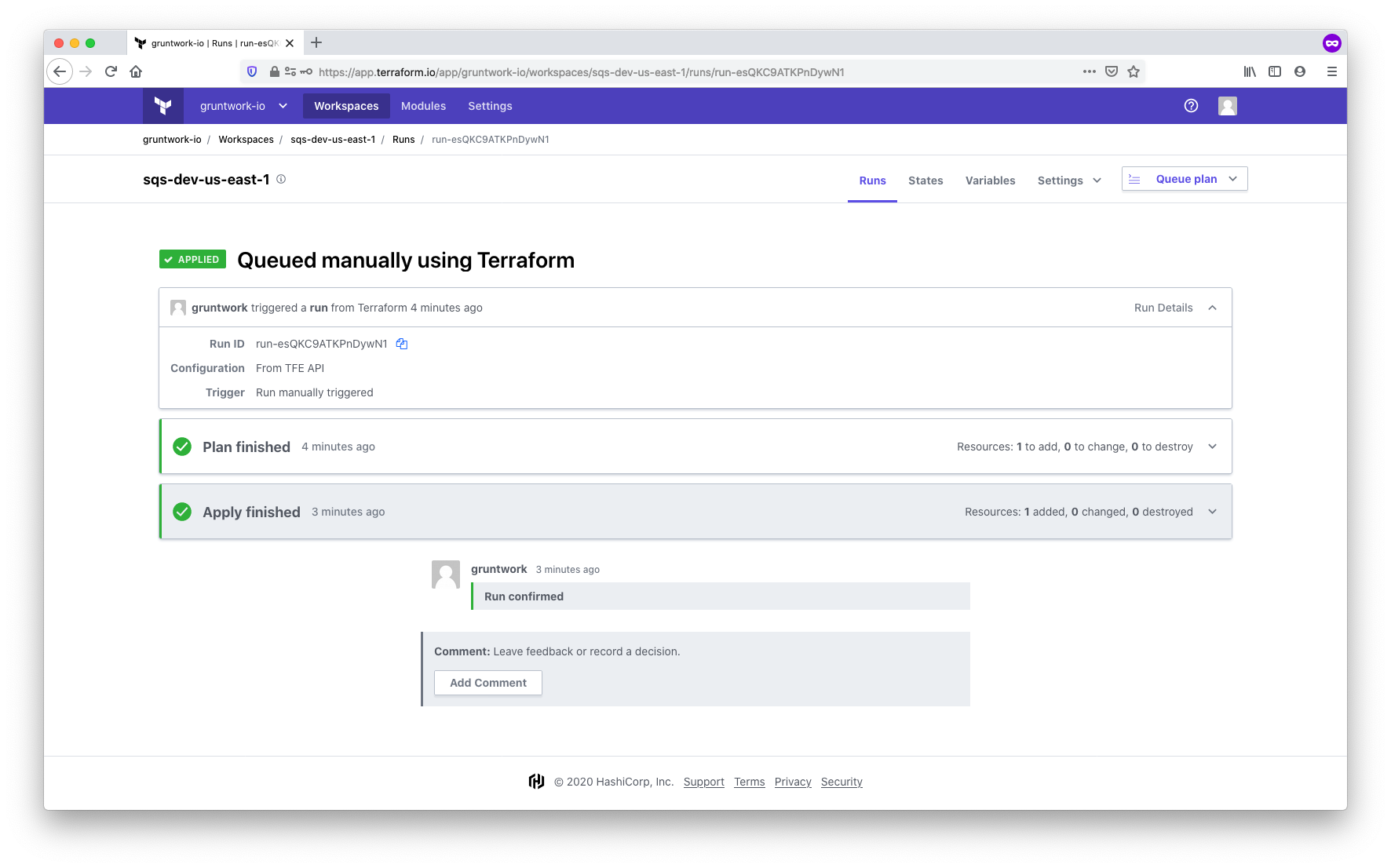Click the info icon next to sqs-dev-us-east-1
This screenshot has width=1391, height=868.
tap(281, 179)
